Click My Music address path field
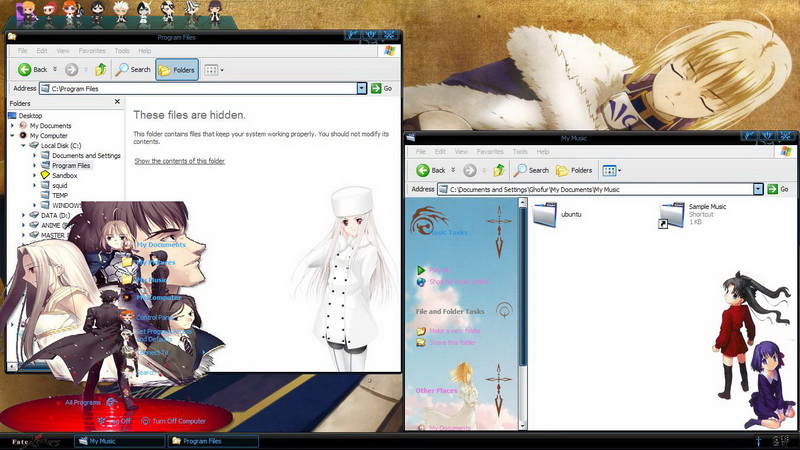 click(596, 189)
